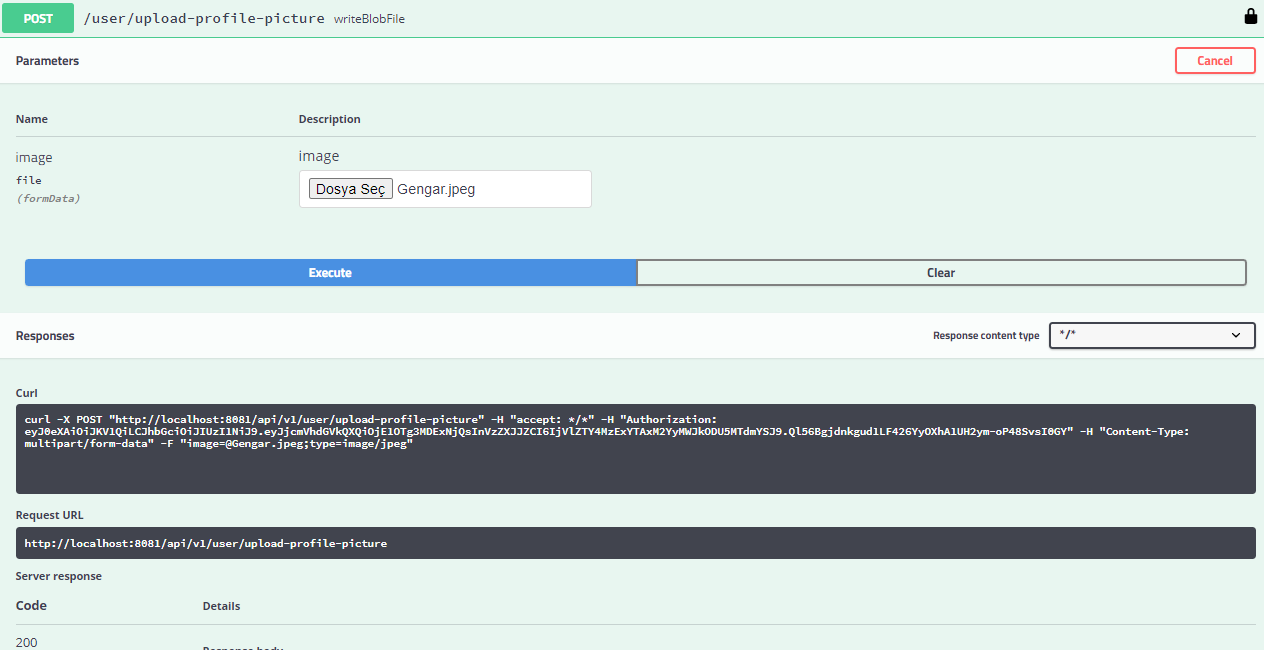Open the authorization lock icon
This screenshot has width=1264, height=650.
point(1250,17)
